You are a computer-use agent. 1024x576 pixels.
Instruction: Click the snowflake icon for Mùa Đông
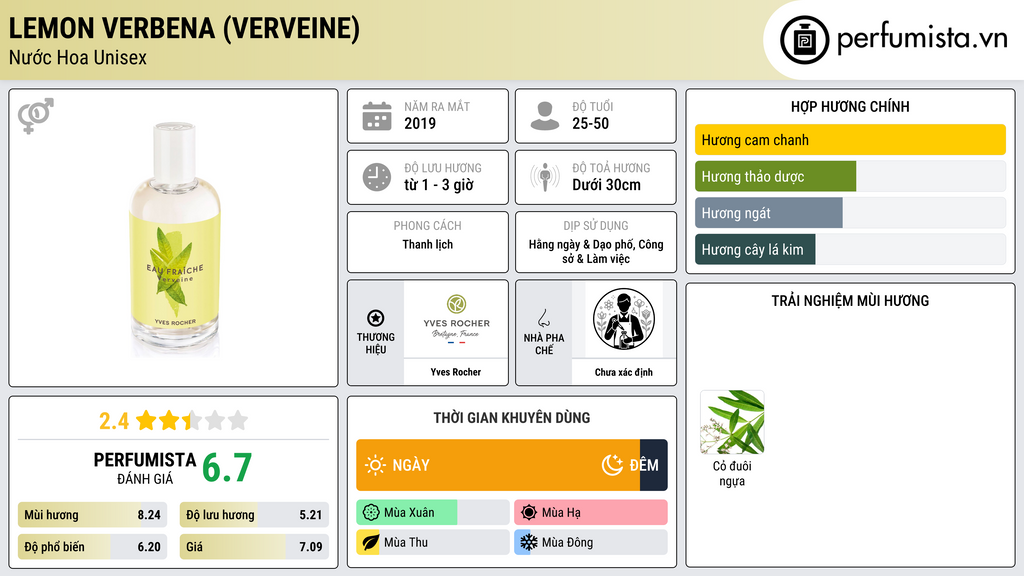[528, 542]
